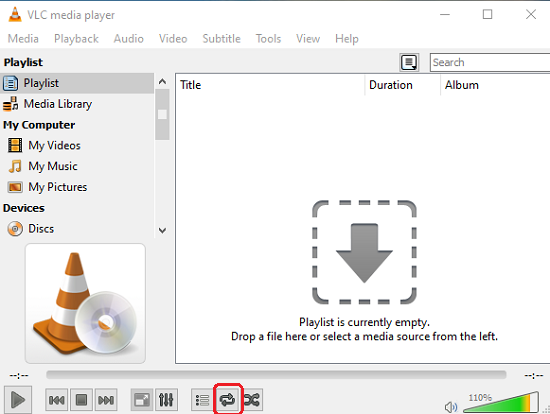Open My Videos source
550x414 pixels.
(77, 145)
